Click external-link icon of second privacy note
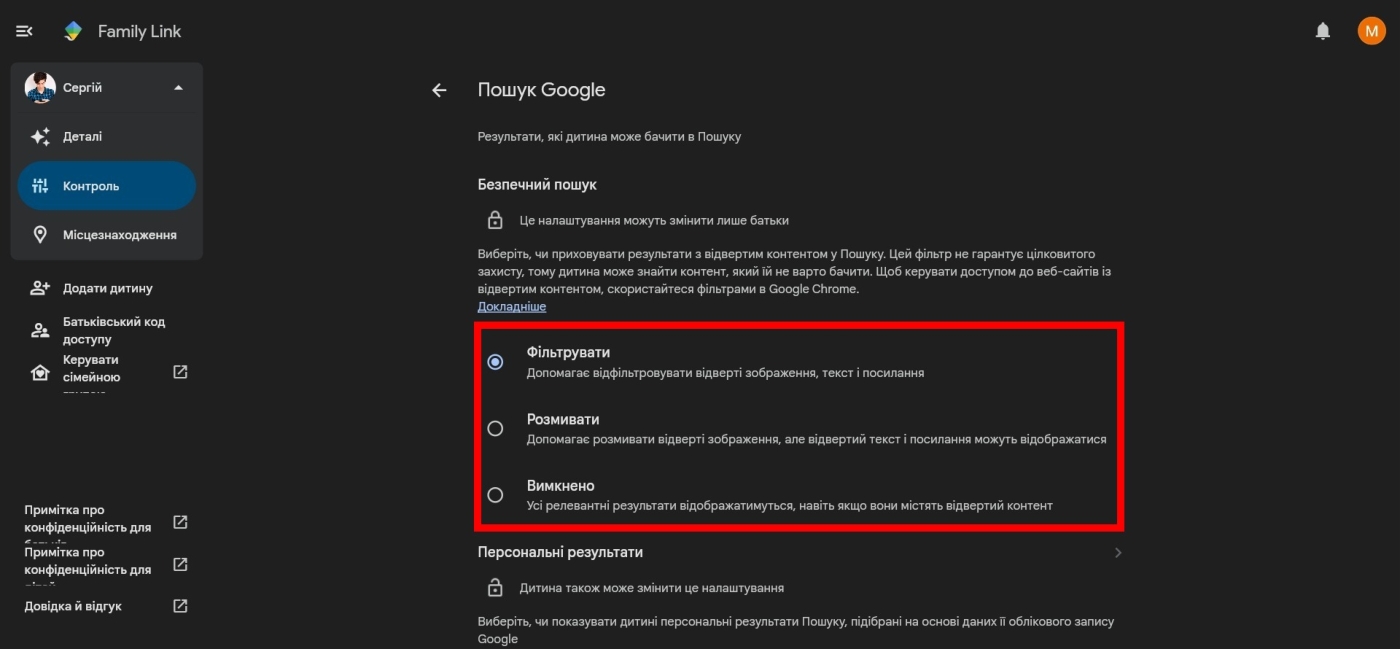 pos(180,564)
